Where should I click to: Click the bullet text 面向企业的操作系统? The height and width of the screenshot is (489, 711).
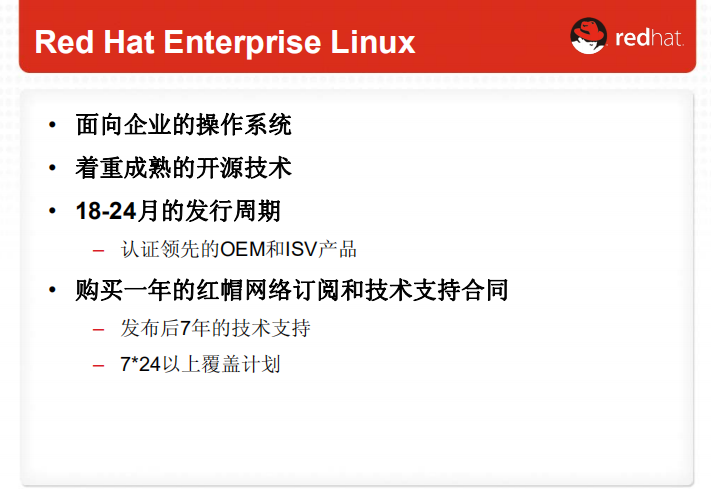[183, 125]
